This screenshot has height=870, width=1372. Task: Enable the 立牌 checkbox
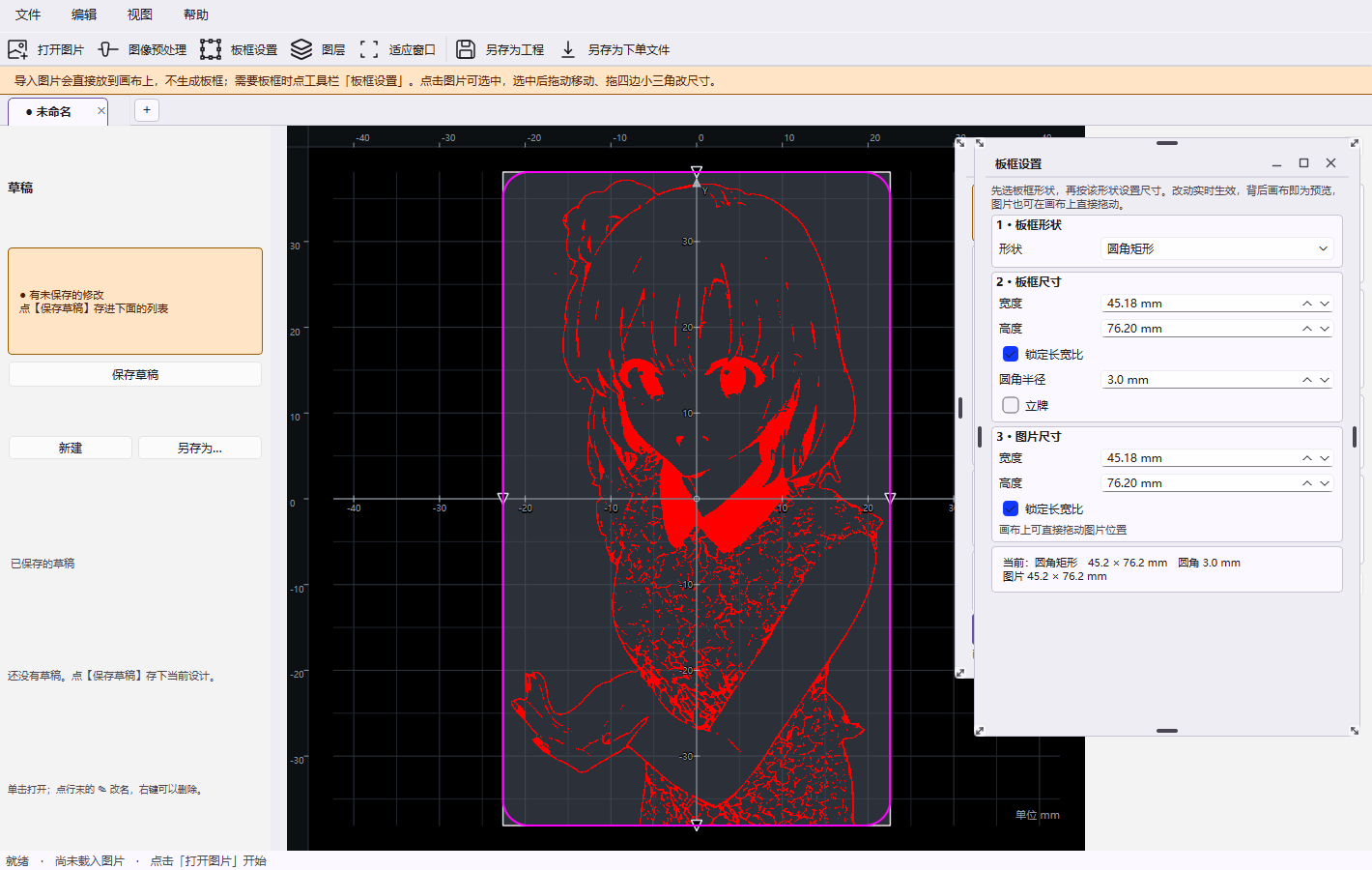click(1011, 405)
